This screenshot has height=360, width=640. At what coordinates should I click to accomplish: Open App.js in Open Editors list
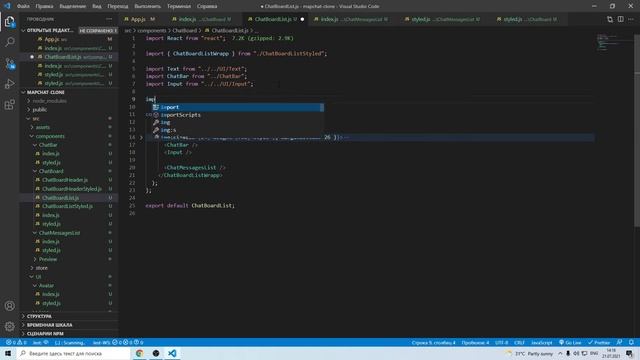pos(69,39)
